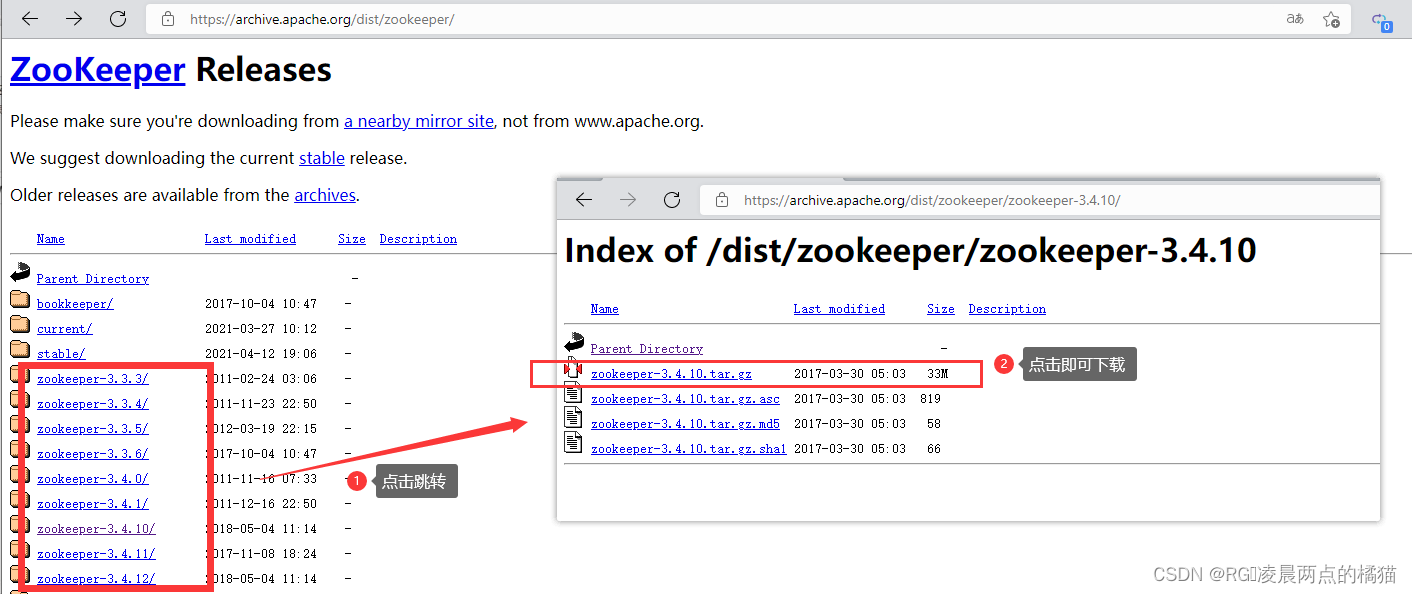
Task: Open the ZooKeeper heading link
Action: pyautogui.click(x=98, y=70)
